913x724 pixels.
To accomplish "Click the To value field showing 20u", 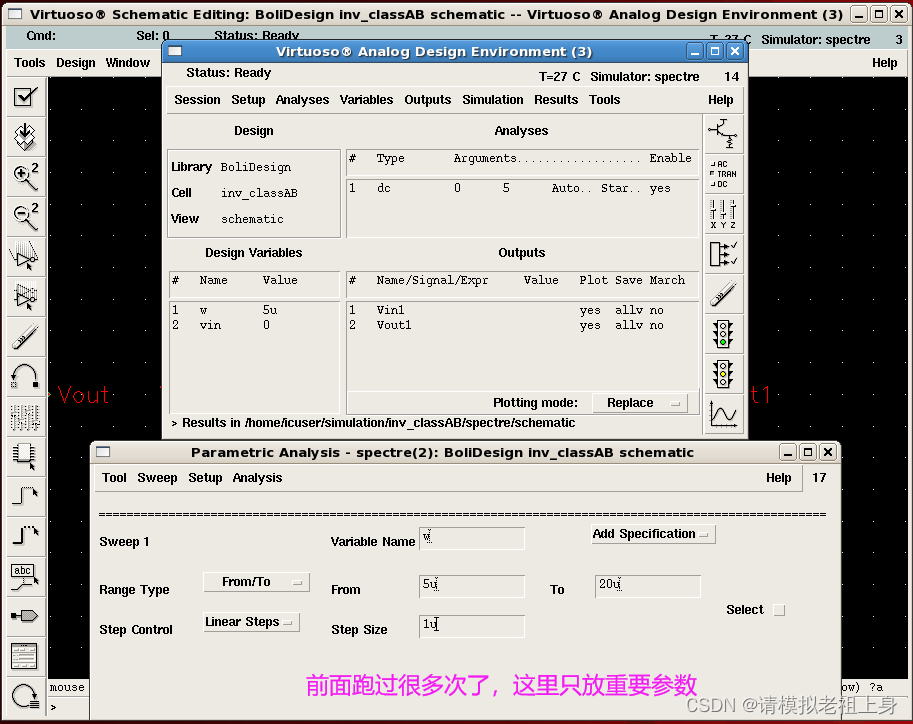I will pos(647,586).
